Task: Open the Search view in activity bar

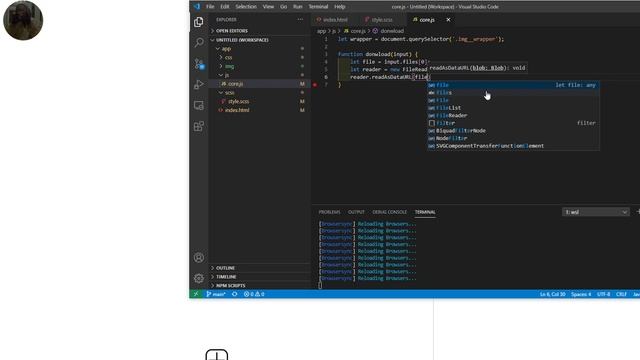Action: pos(199,42)
